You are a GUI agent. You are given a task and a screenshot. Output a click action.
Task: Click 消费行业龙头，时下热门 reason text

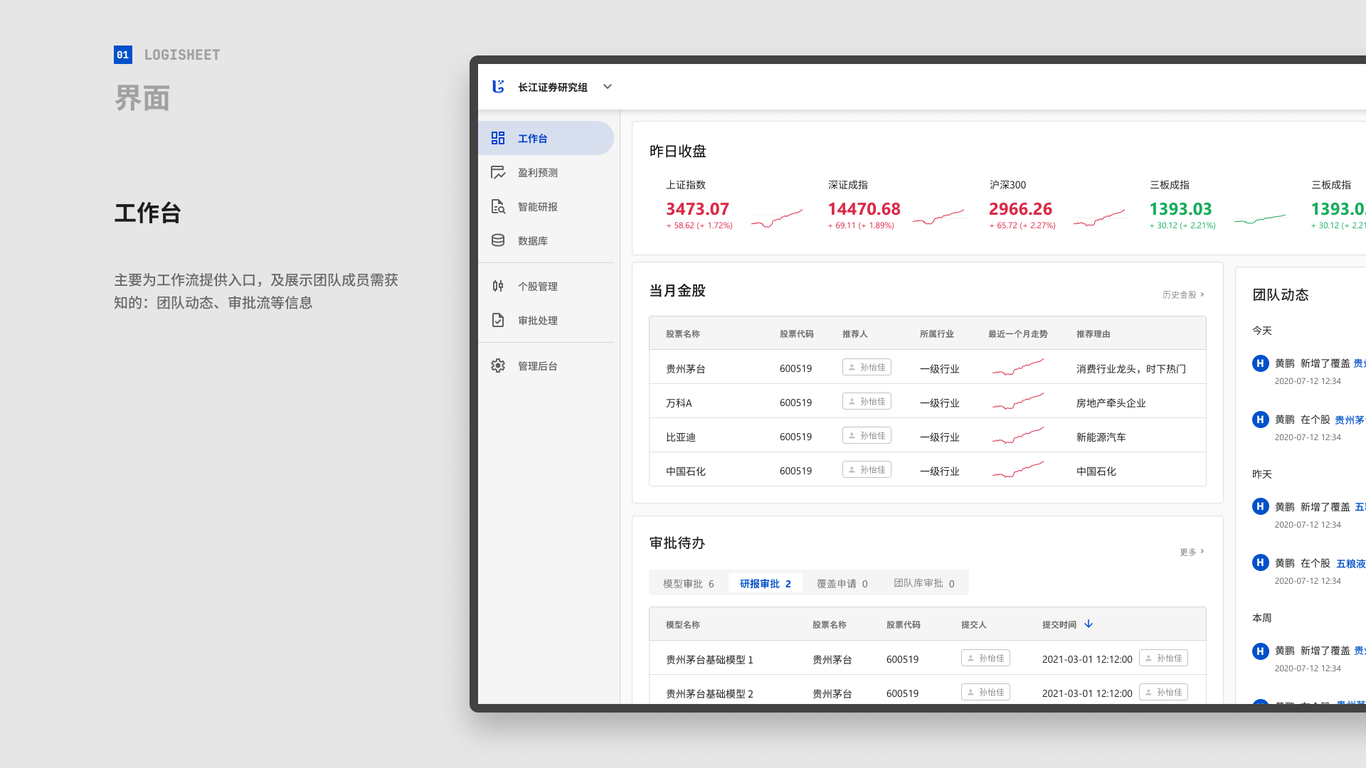click(x=1131, y=369)
